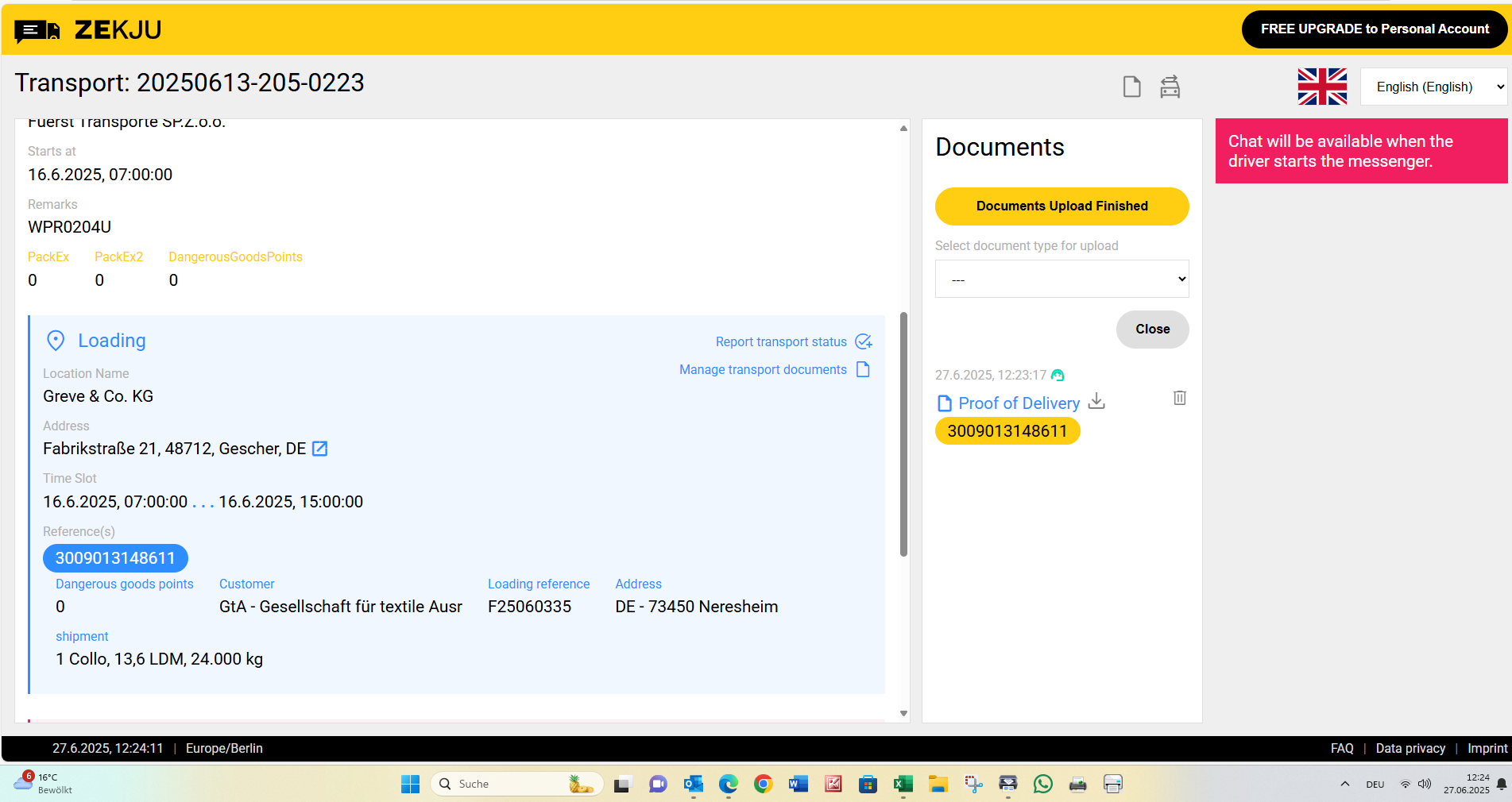This screenshot has height=802, width=1512.
Task: Click the UK flag language icon
Action: pyautogui.click(x=1322, y=87)
